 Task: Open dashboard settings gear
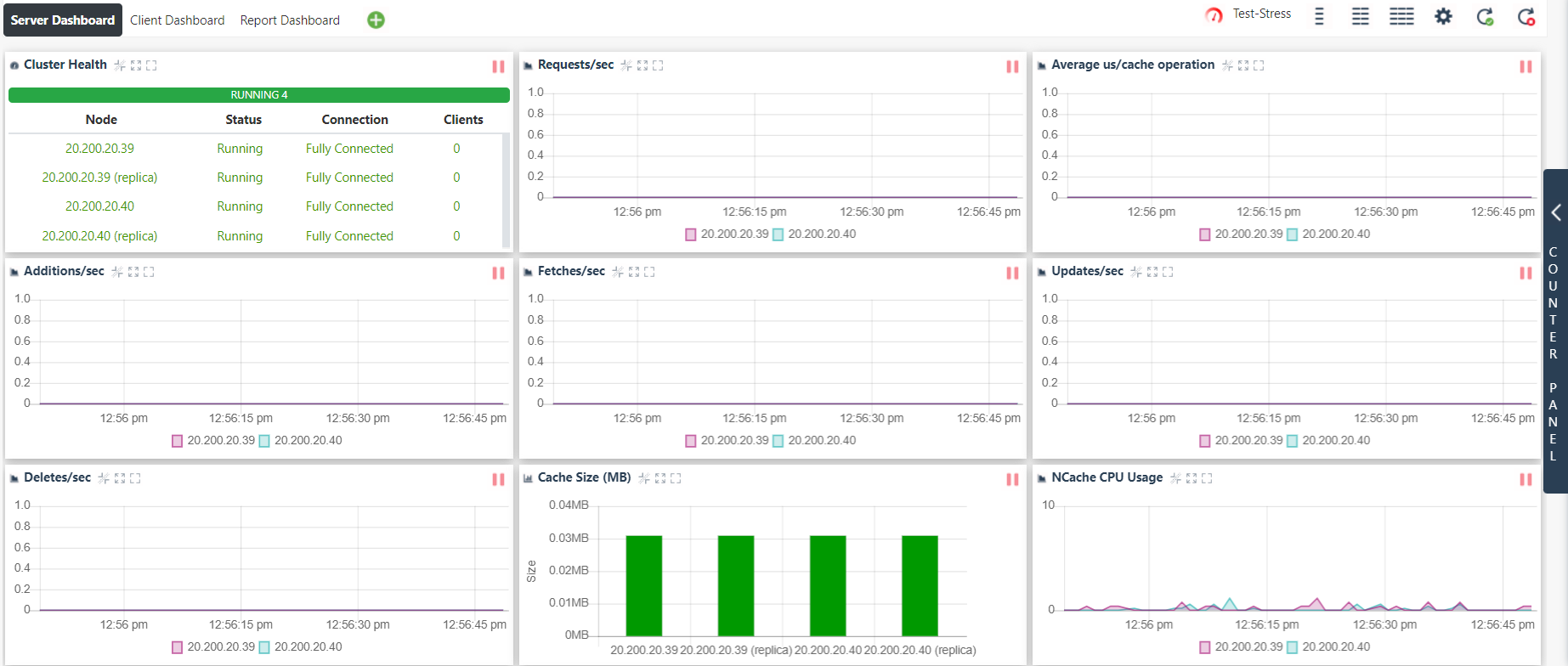[x=1443, y=16]
